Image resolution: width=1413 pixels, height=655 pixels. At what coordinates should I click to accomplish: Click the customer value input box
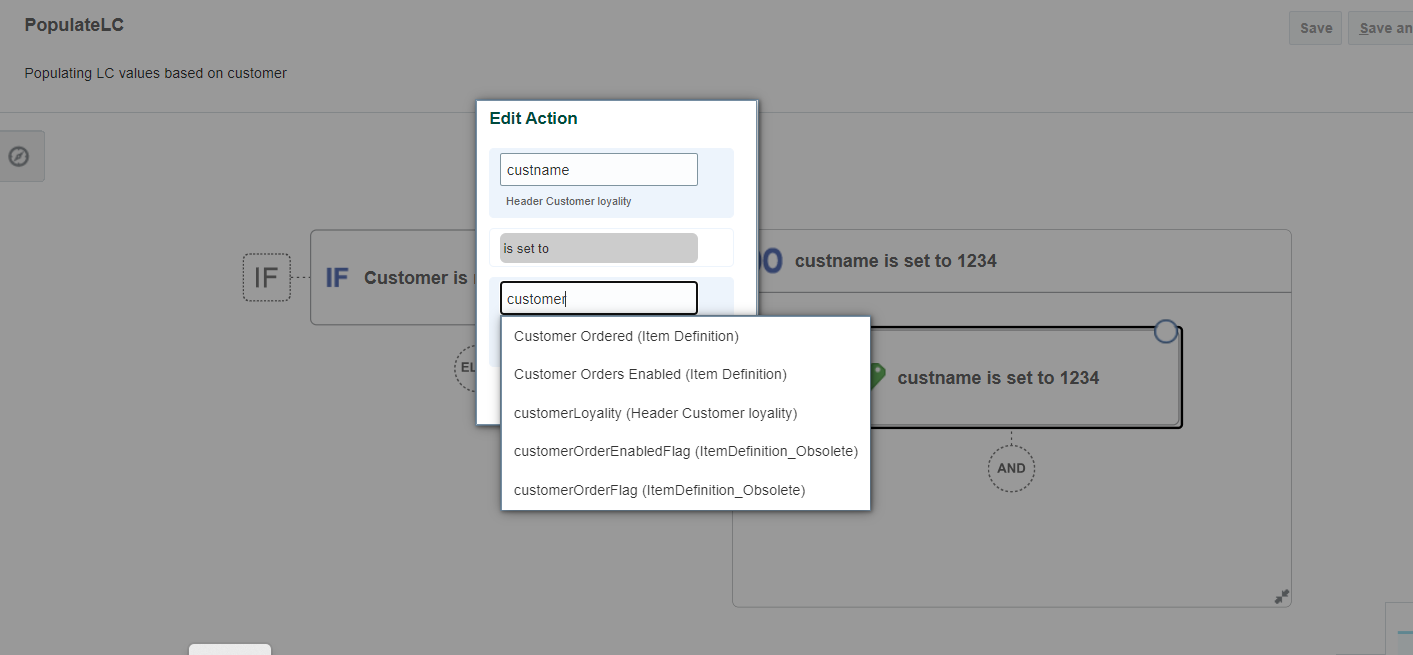(597, 298)
